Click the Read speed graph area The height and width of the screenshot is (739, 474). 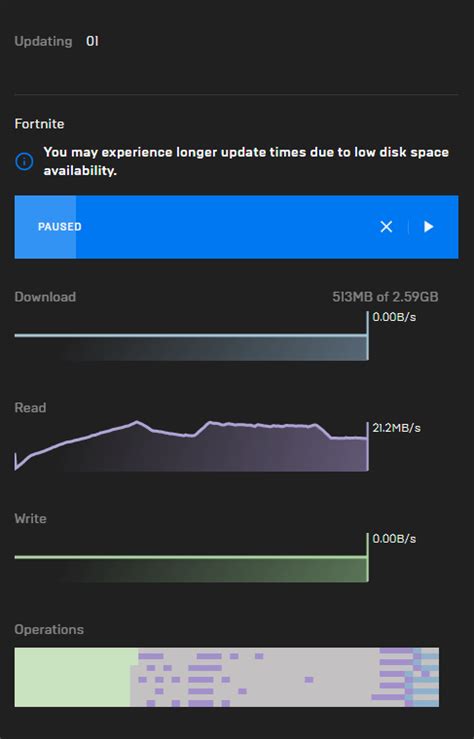tap(191, 446)
